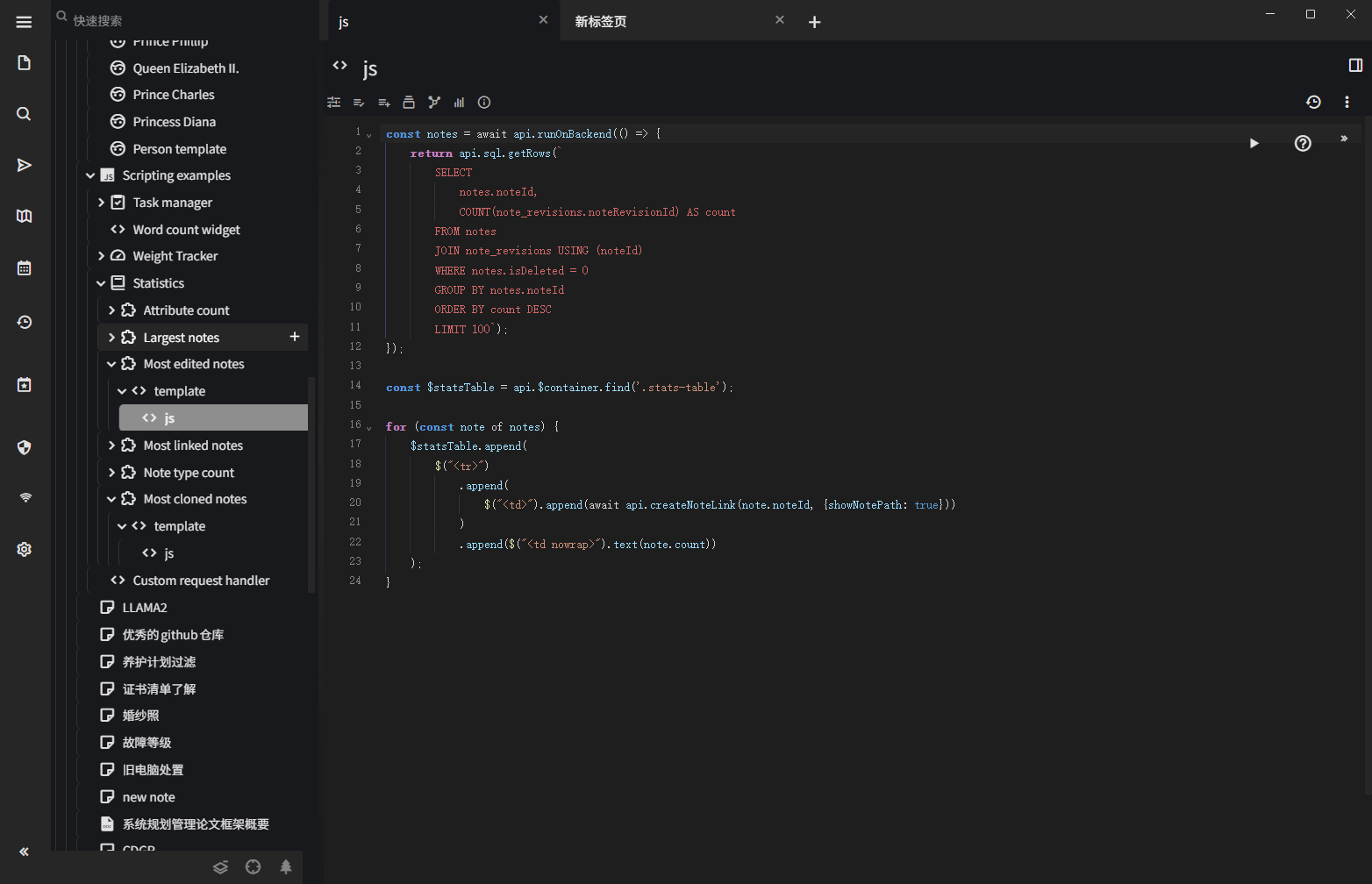This screenshot has height=884, width=1372.
Task: Add child note to Largest notes
Action: (x=295, y=337)
